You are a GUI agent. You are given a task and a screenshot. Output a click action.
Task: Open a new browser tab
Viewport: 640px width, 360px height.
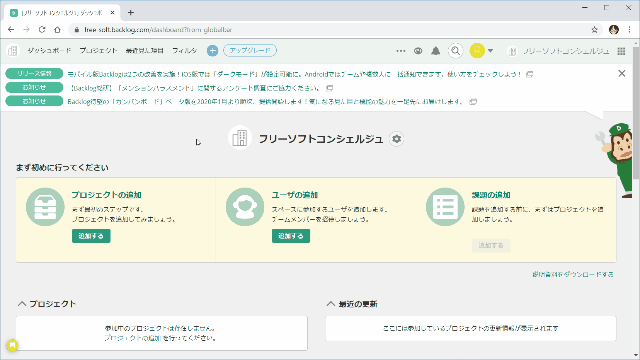pos(131,13)
